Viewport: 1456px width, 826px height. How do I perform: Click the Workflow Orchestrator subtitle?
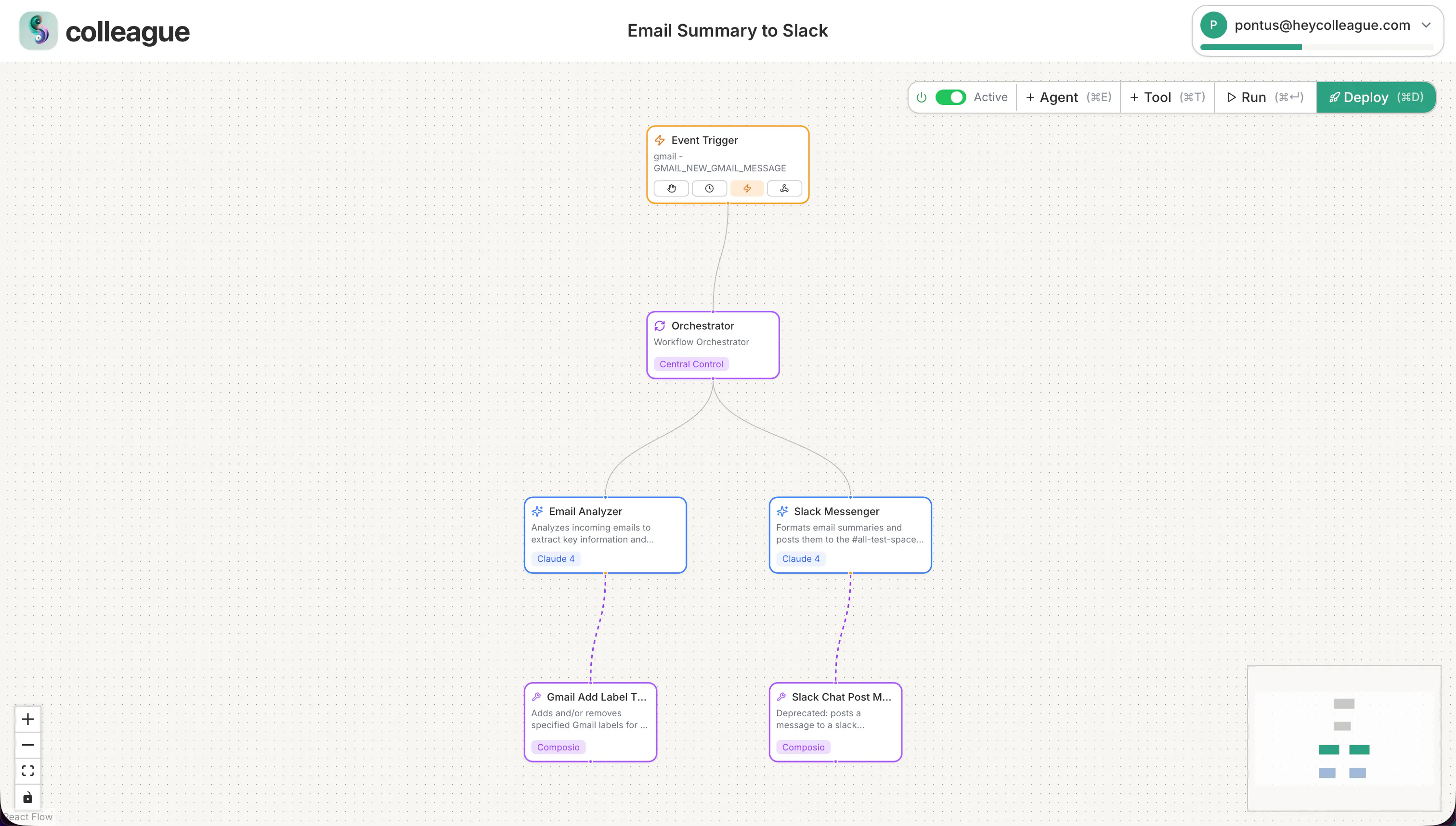pos(702,342)
